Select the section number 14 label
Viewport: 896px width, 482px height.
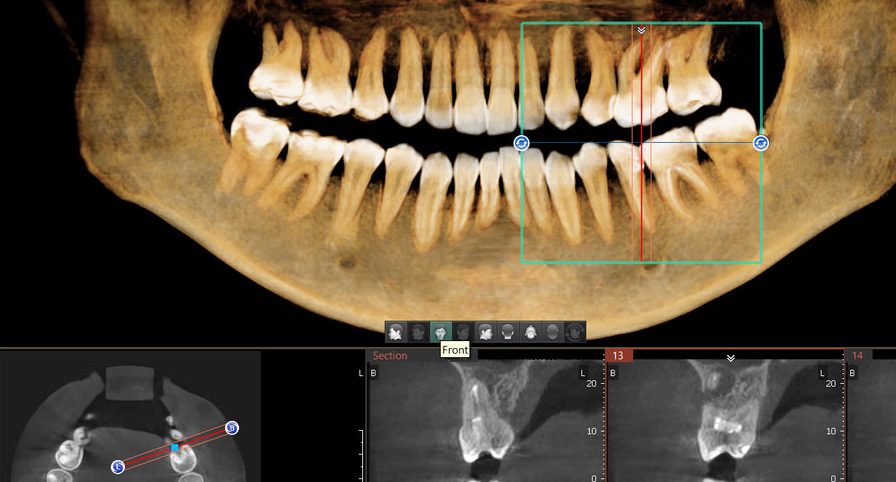tap(857, 355)
